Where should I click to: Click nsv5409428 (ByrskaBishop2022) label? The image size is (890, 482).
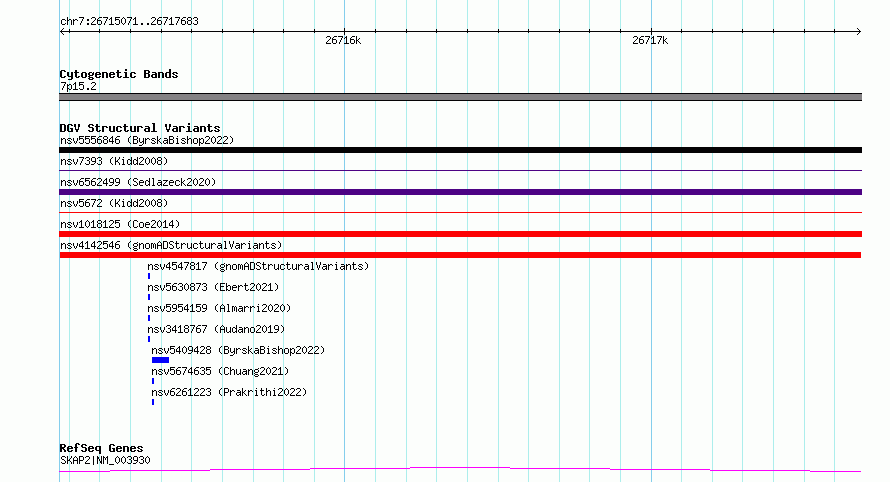[238, 350]
